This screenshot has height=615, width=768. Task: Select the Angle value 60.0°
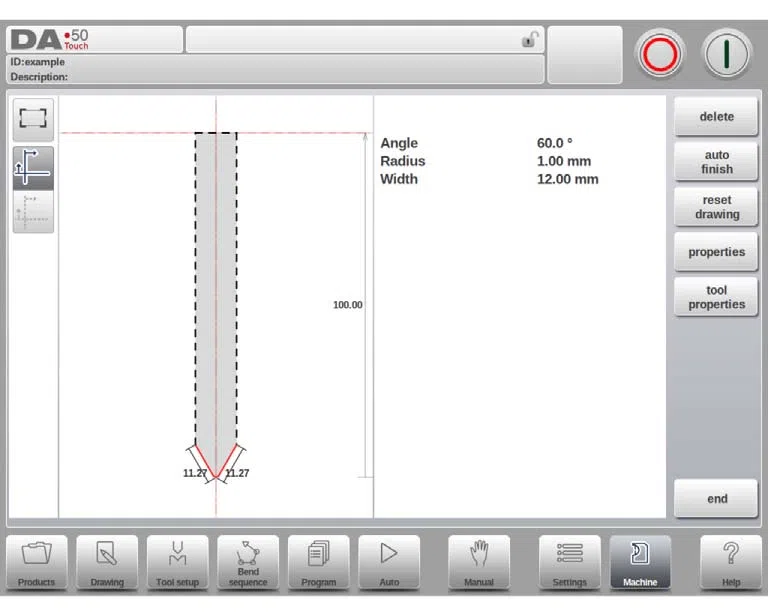[x=554, y=143]
